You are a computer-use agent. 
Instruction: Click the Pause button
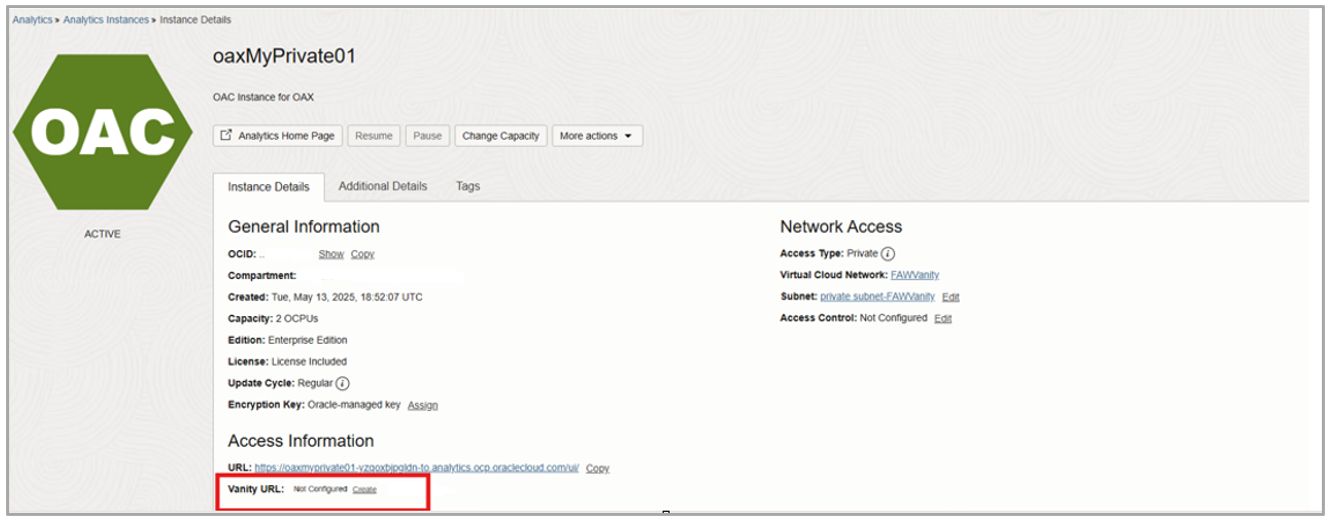(x=427, y=136)
